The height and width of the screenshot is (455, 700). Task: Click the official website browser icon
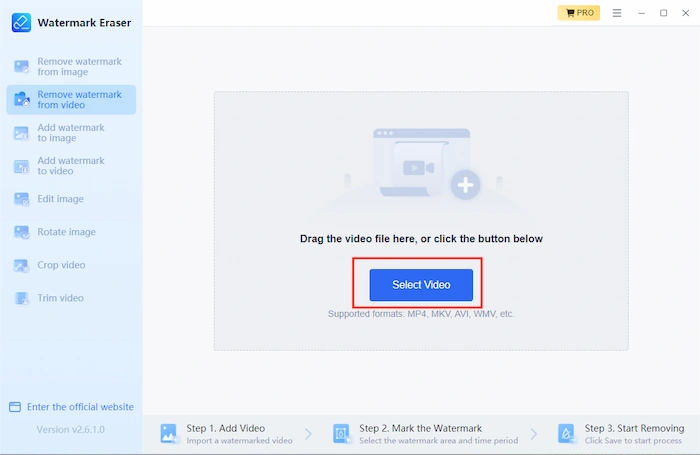[15, 407]
